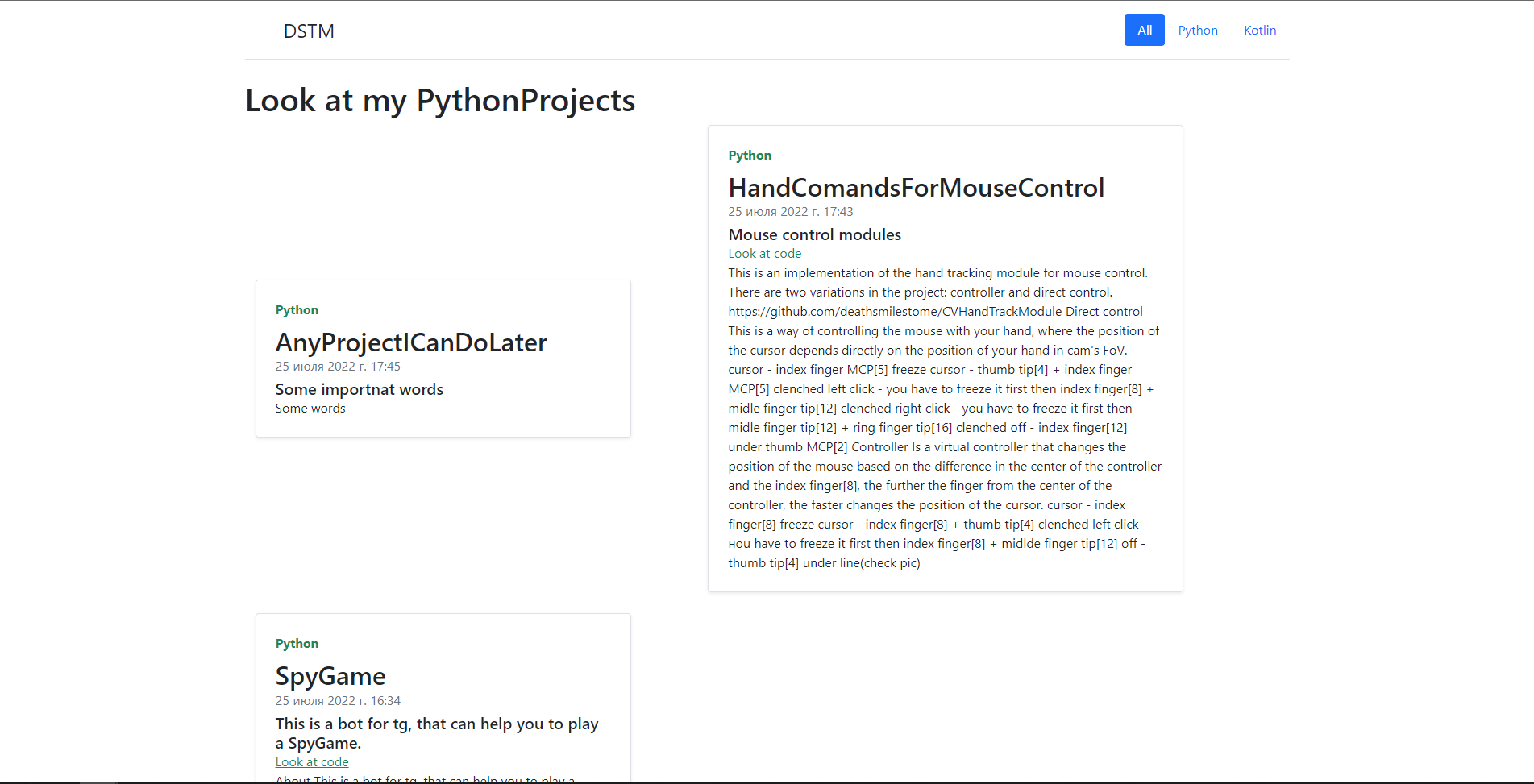
Task: Click the AnyProjectICanDoLater project title
Action: tap(411, 342)
